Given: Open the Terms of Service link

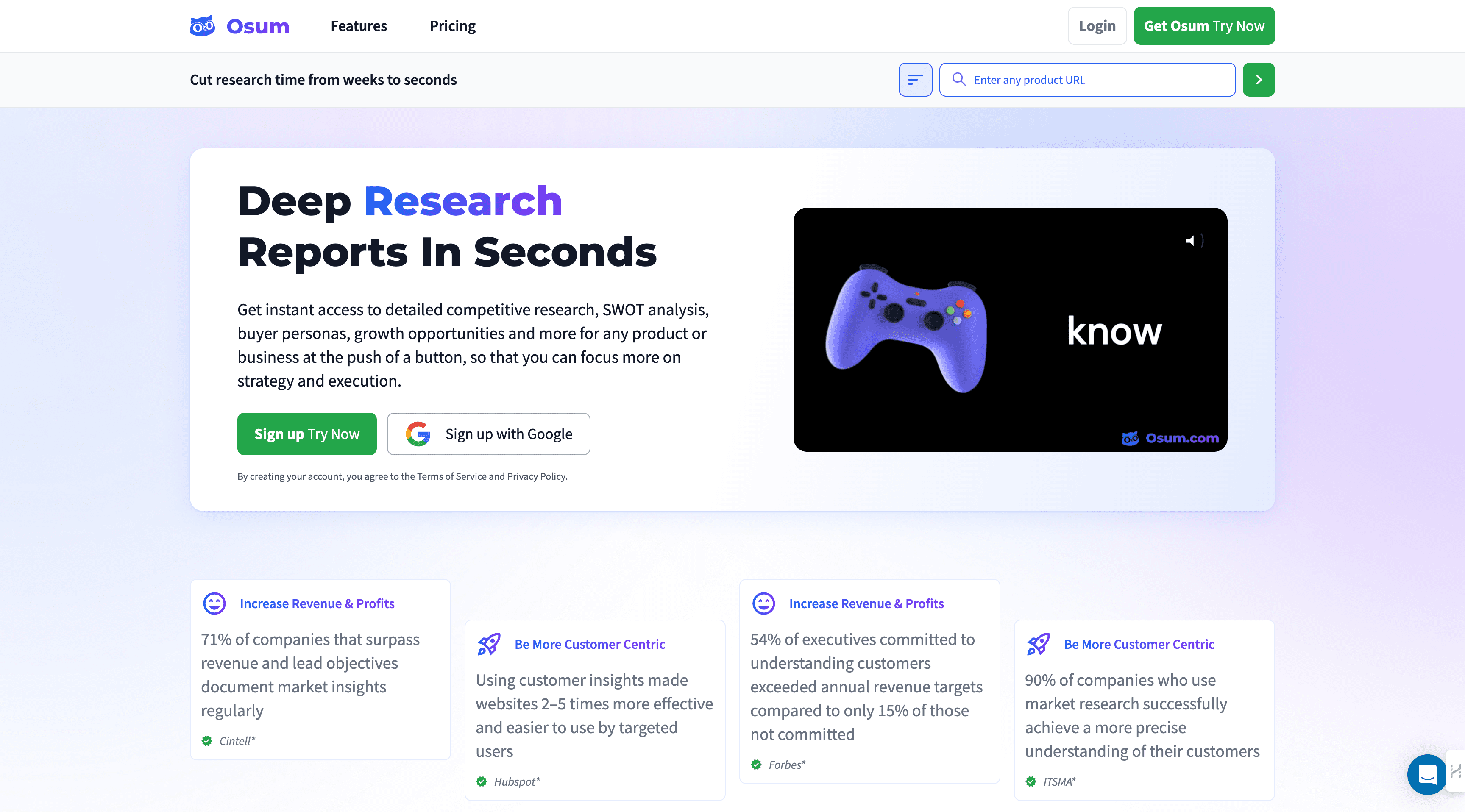Looking at the screenshot, I should click(451, 476).
